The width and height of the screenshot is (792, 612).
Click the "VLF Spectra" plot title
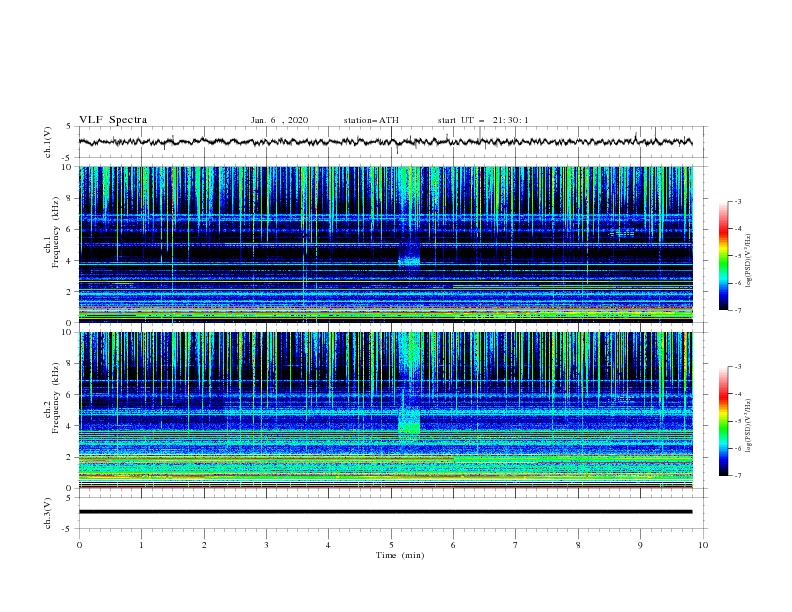[113, 120]
